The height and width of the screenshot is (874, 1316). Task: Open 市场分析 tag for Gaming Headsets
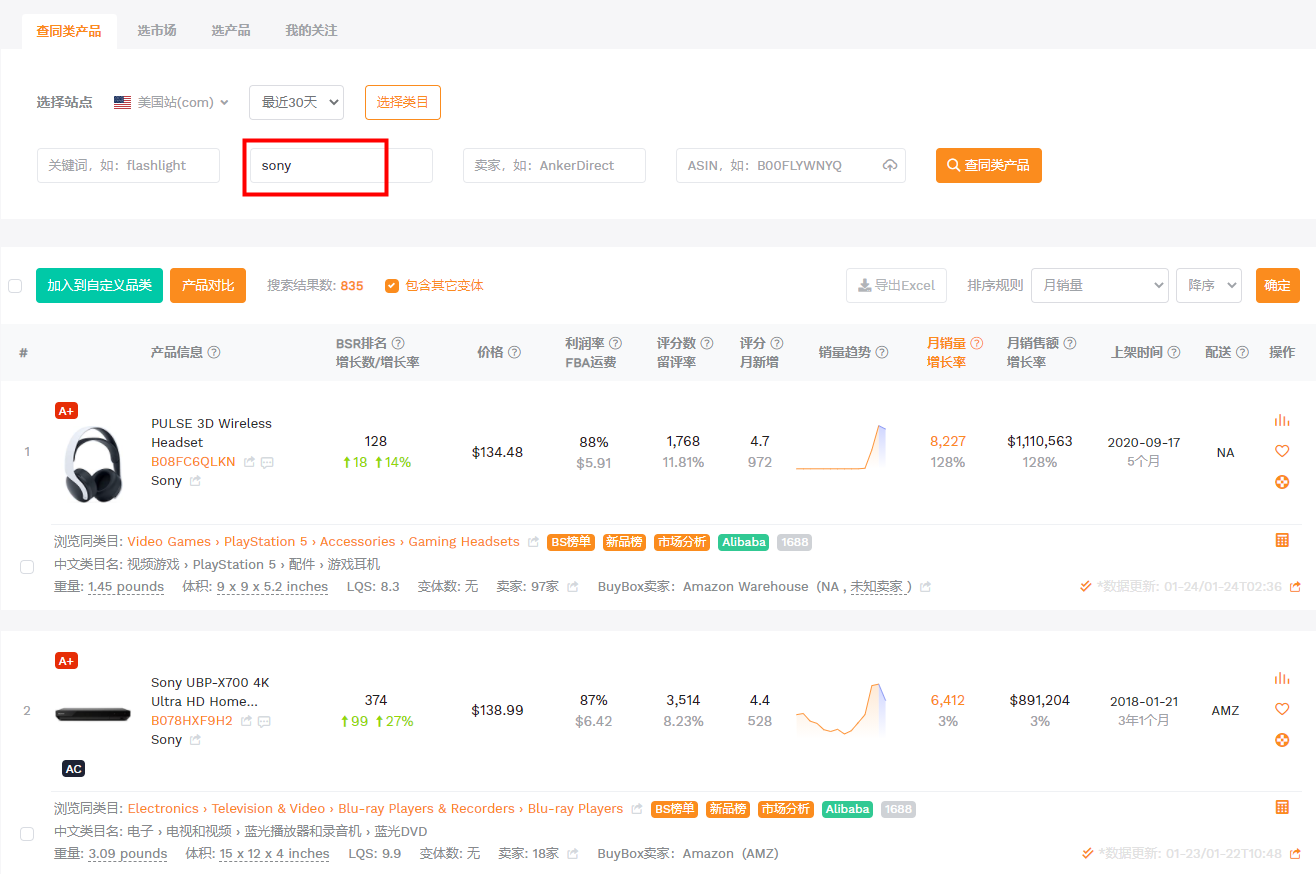coord(681,542)
